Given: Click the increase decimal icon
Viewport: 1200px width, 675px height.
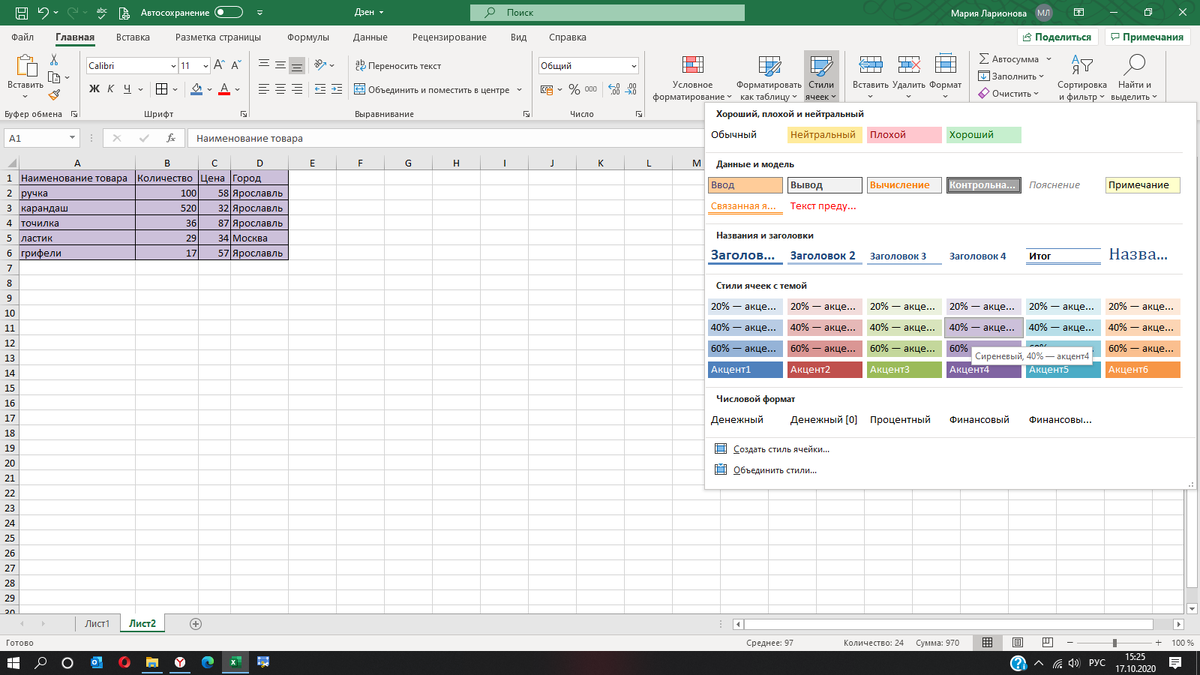Looking at the screenshot, I should 612,89.
